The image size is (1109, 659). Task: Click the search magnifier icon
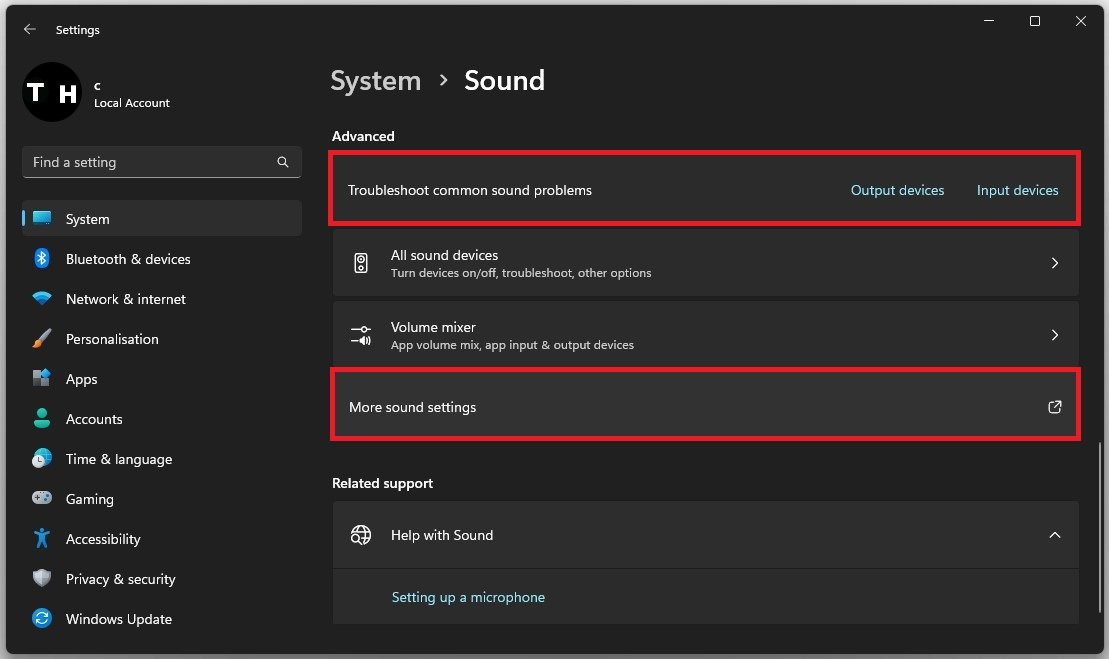(x=283, y=162)
